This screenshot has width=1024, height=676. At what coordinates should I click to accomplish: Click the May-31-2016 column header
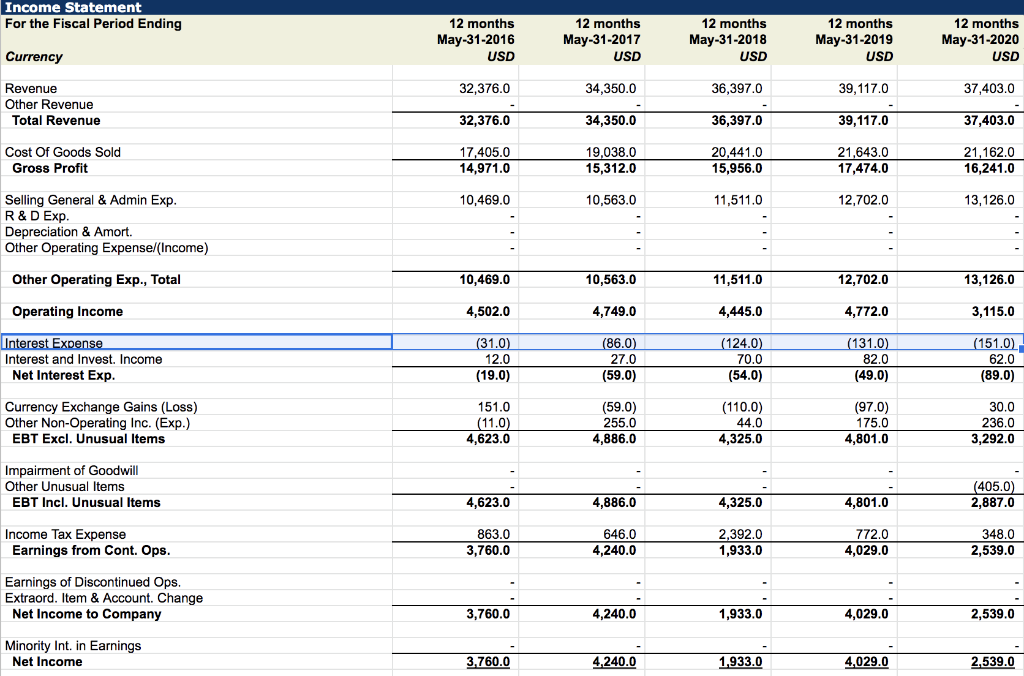pos(481,30)
